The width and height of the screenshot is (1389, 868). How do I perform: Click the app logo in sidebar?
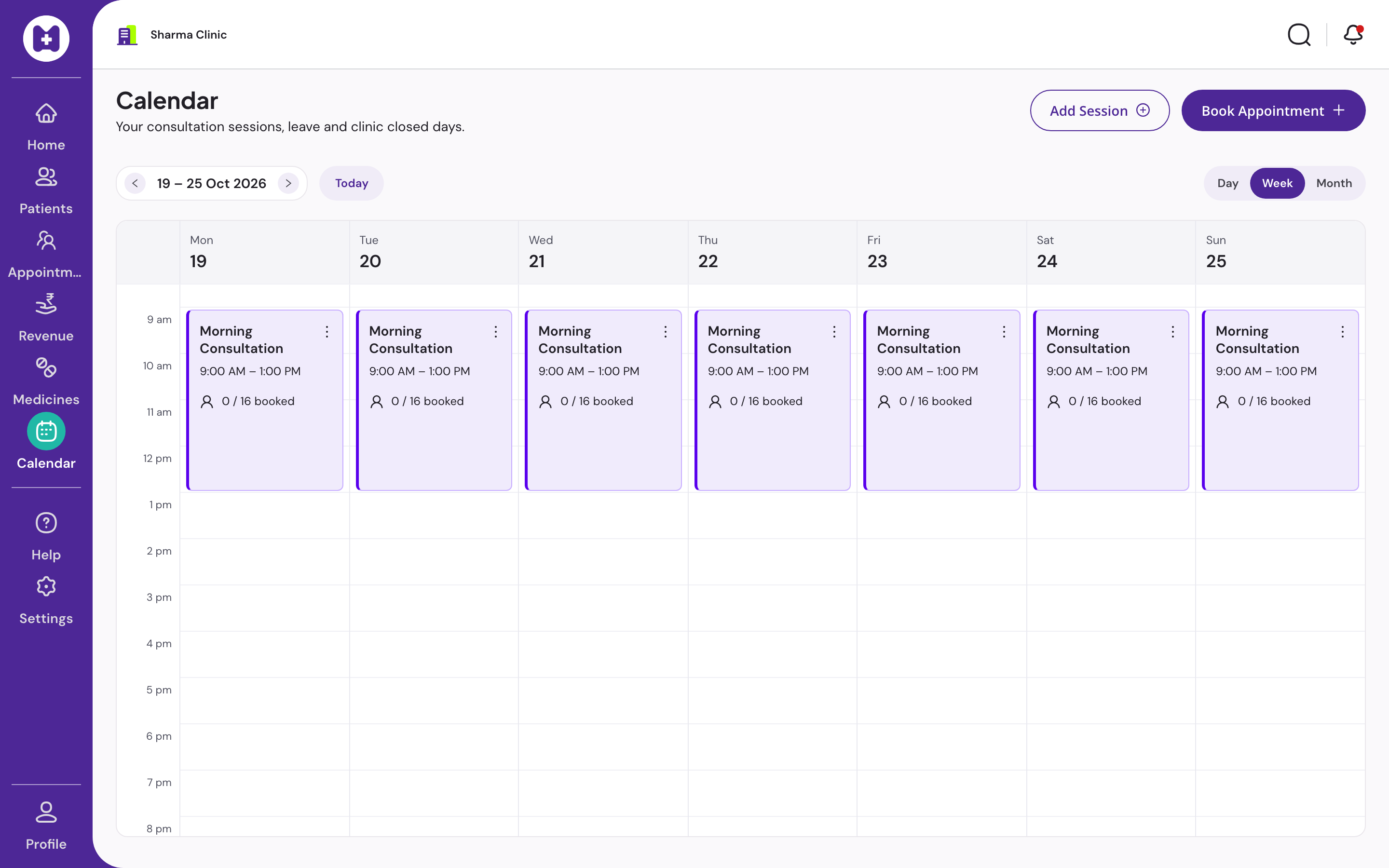(x=46, y=39)
